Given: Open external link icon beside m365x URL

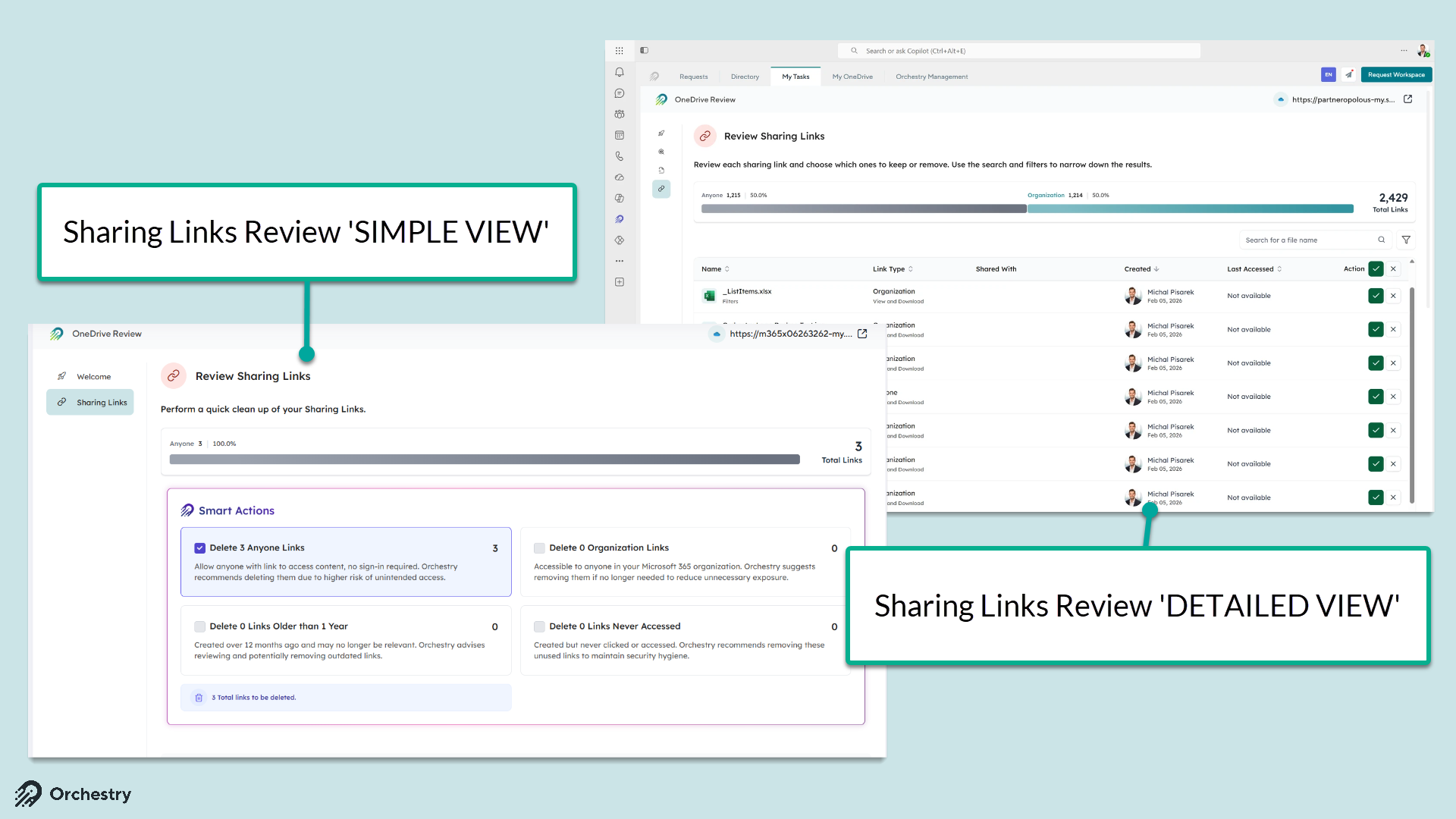Looking at the screenshot, I should 862,334.
